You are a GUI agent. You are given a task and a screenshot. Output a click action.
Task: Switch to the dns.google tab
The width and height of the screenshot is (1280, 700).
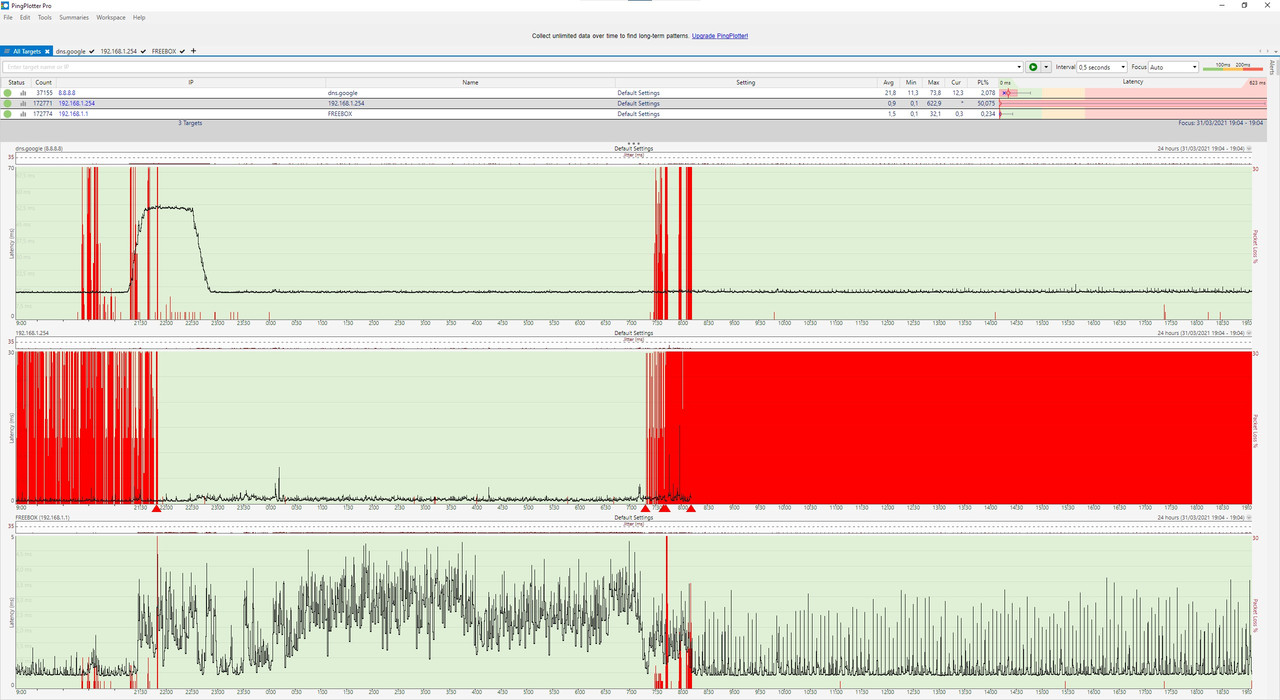coord(76,51)
